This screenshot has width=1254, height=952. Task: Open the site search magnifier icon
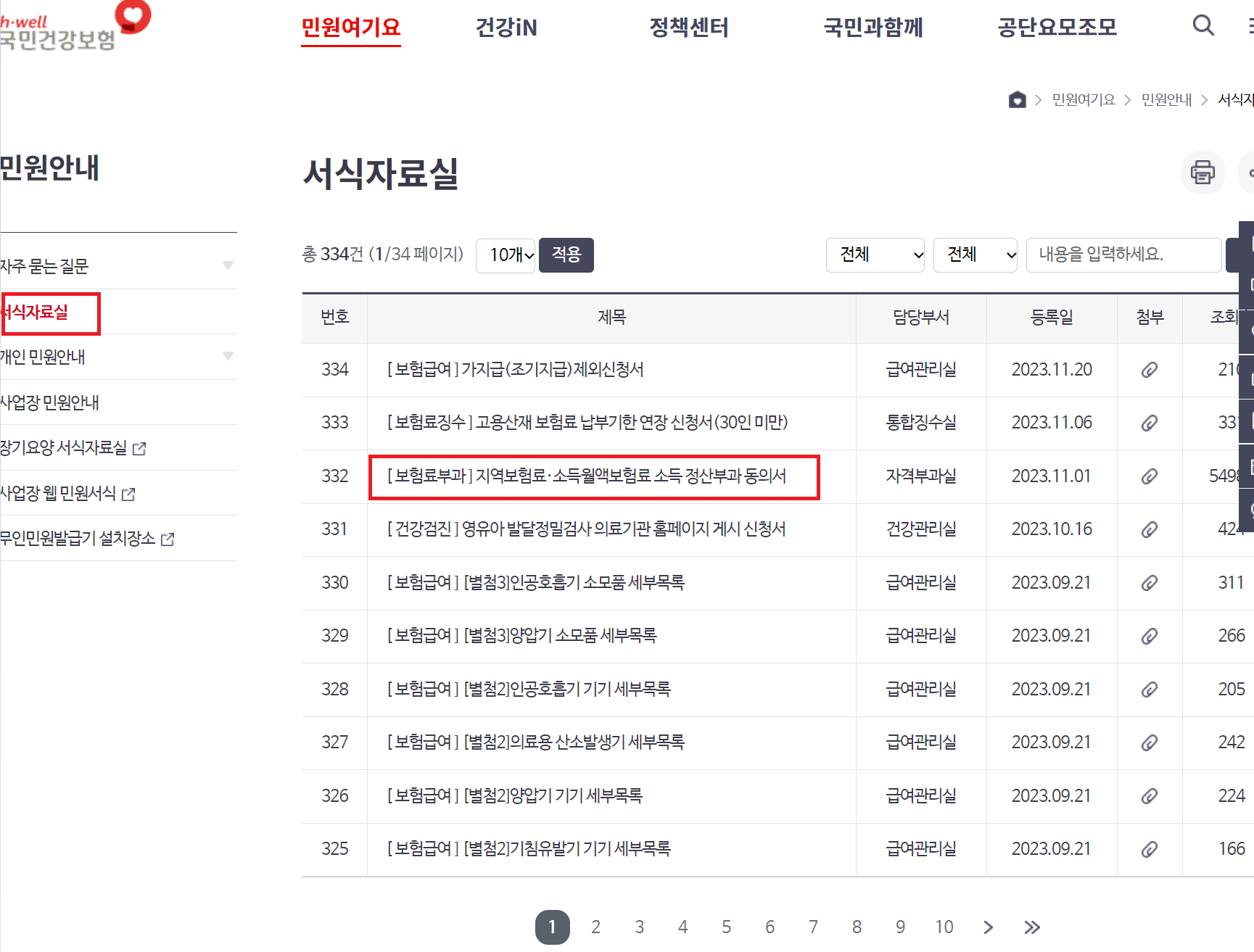pyautogui.click(x=1203, y=25)
